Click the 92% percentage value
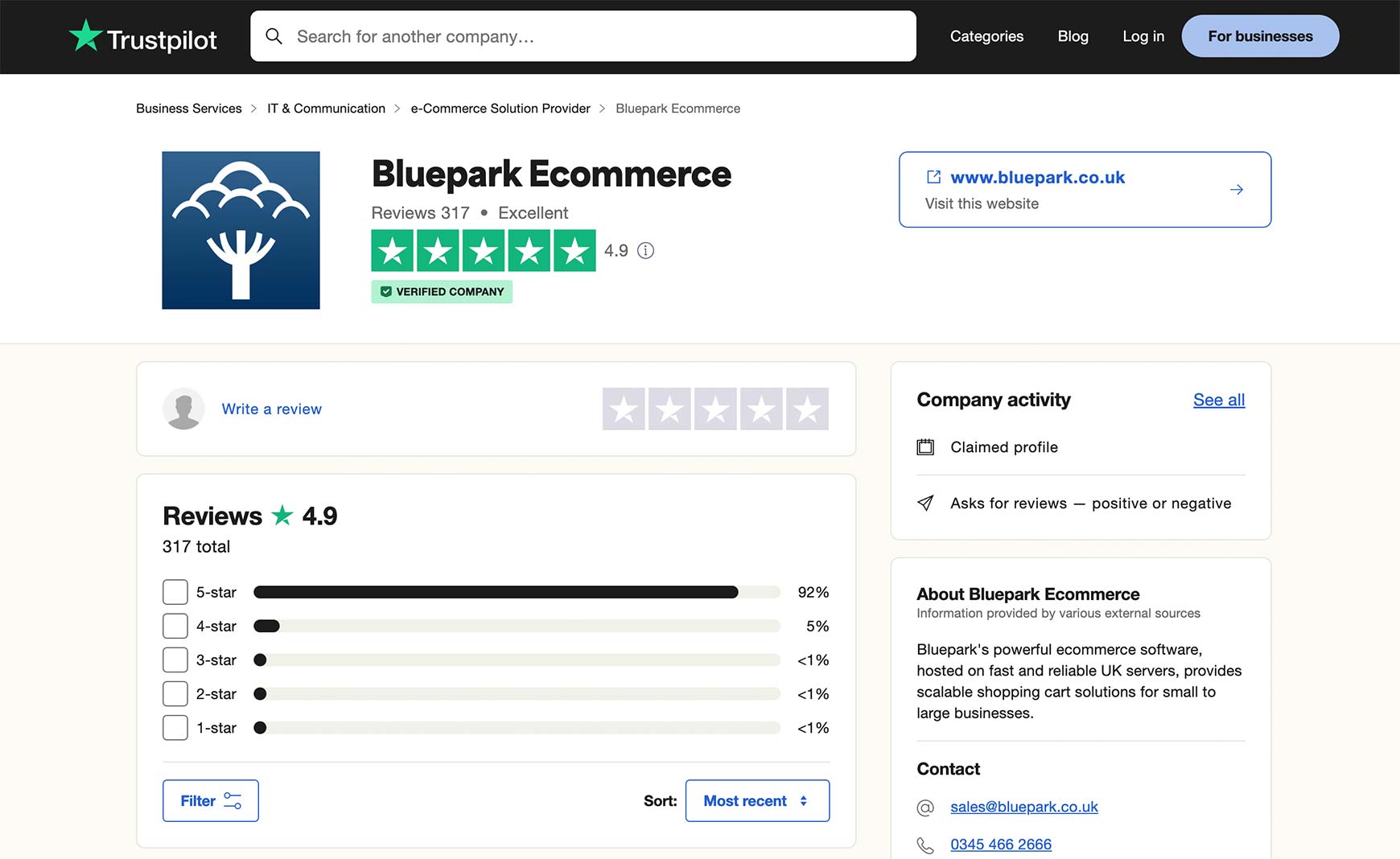The height and width of the screenshot is (859, 1400). click(813, 592)
